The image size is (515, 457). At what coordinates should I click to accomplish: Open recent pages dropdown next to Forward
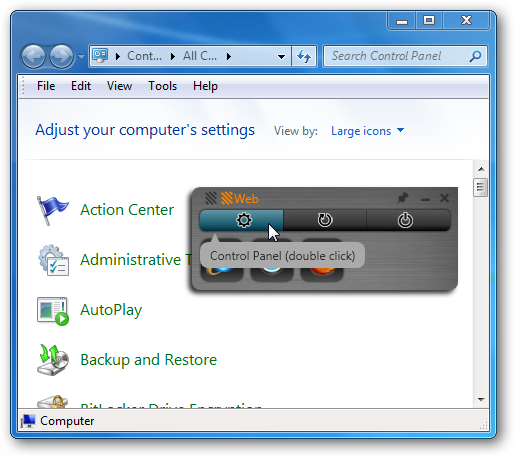[x=81, y=57]
